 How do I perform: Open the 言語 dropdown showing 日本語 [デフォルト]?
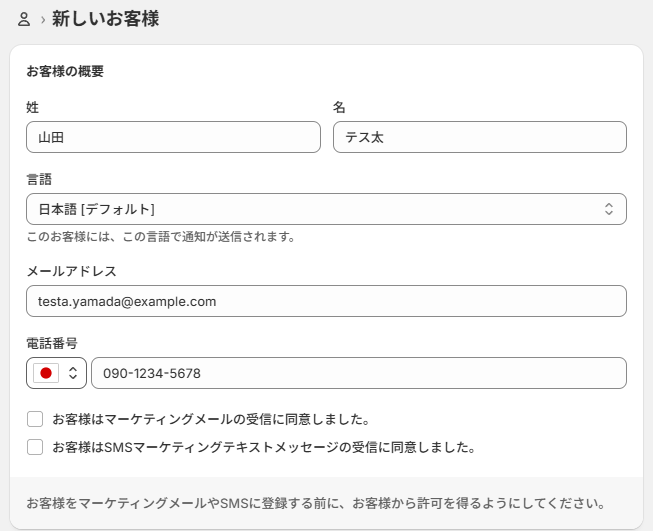(325, 209)
